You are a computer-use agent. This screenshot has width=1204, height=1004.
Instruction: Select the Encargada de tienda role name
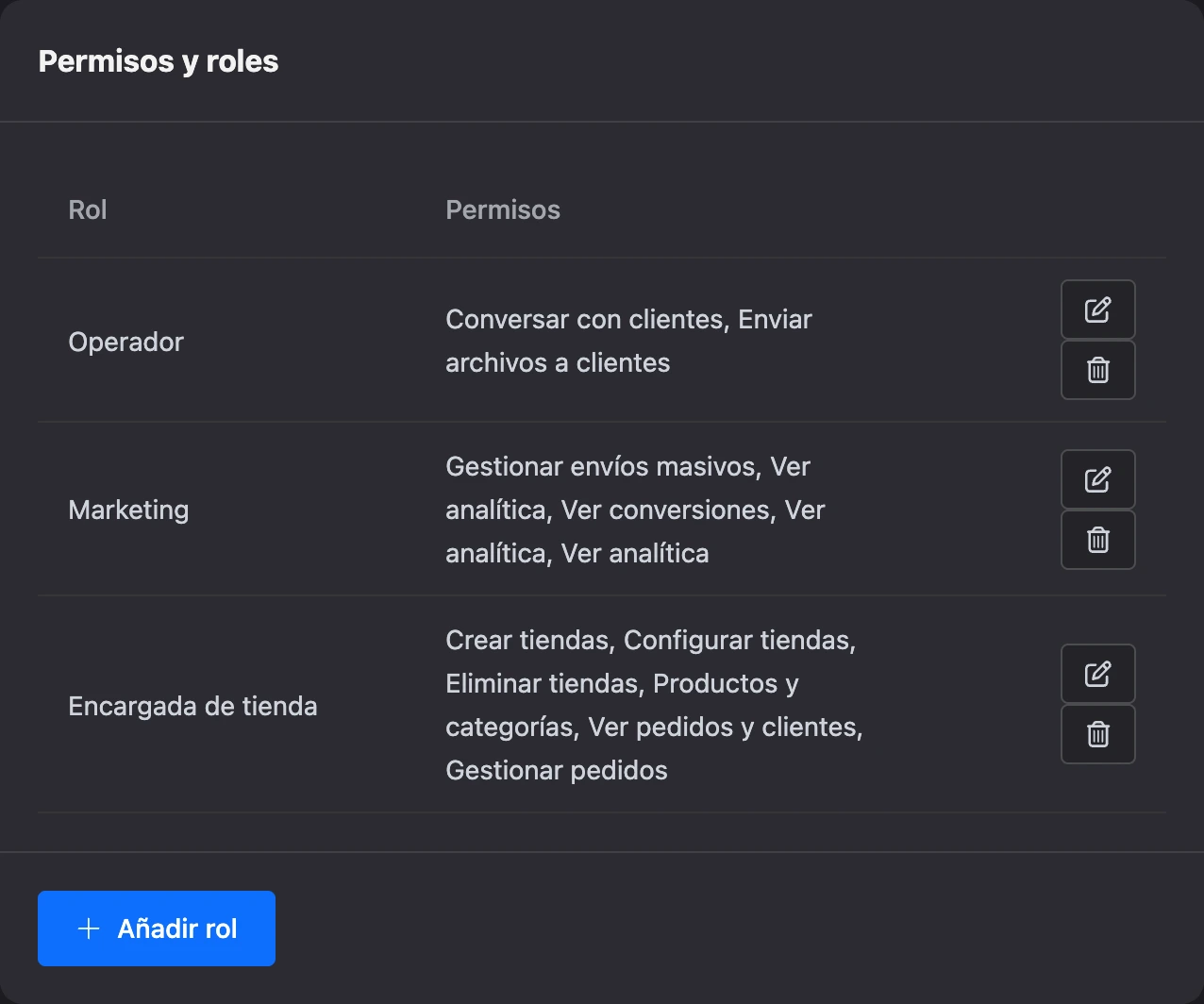coord(193,706)
